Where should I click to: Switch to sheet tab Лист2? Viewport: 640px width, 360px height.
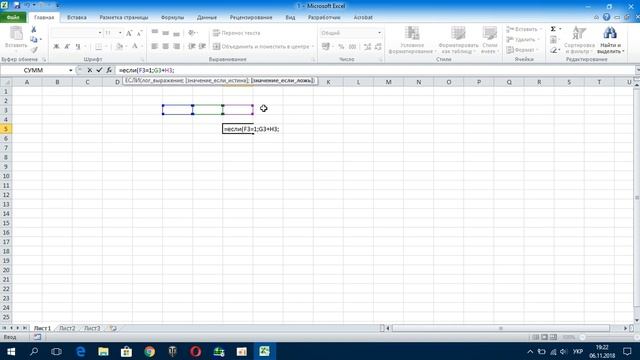(x=67, y=328)
